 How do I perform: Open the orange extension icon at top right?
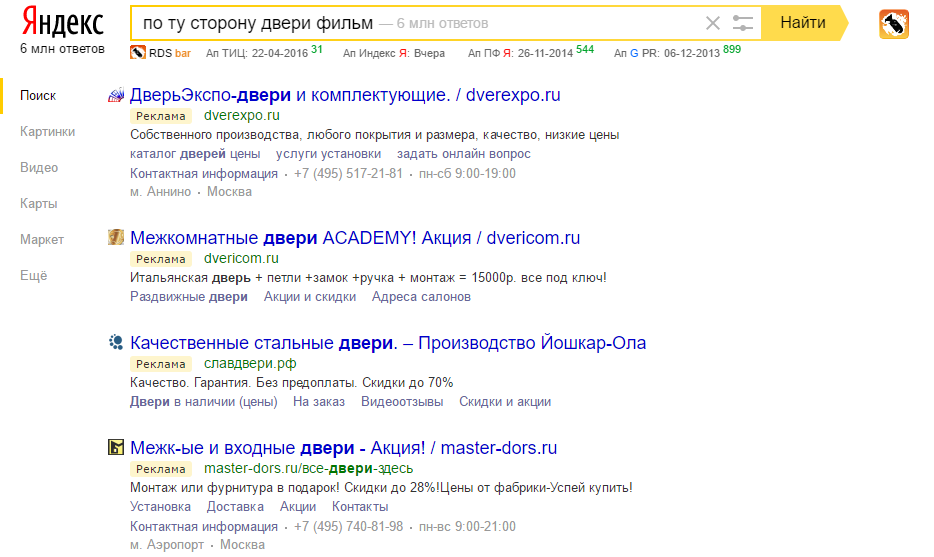click(893, 24)
